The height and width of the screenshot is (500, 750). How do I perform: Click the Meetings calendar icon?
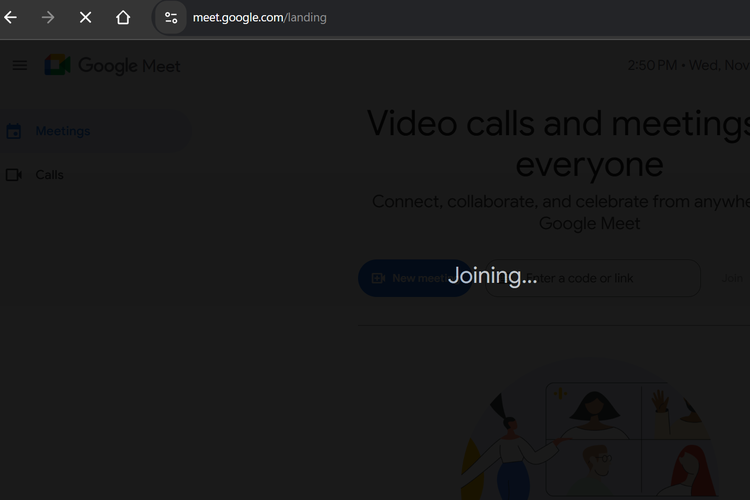tap(13, 131)
